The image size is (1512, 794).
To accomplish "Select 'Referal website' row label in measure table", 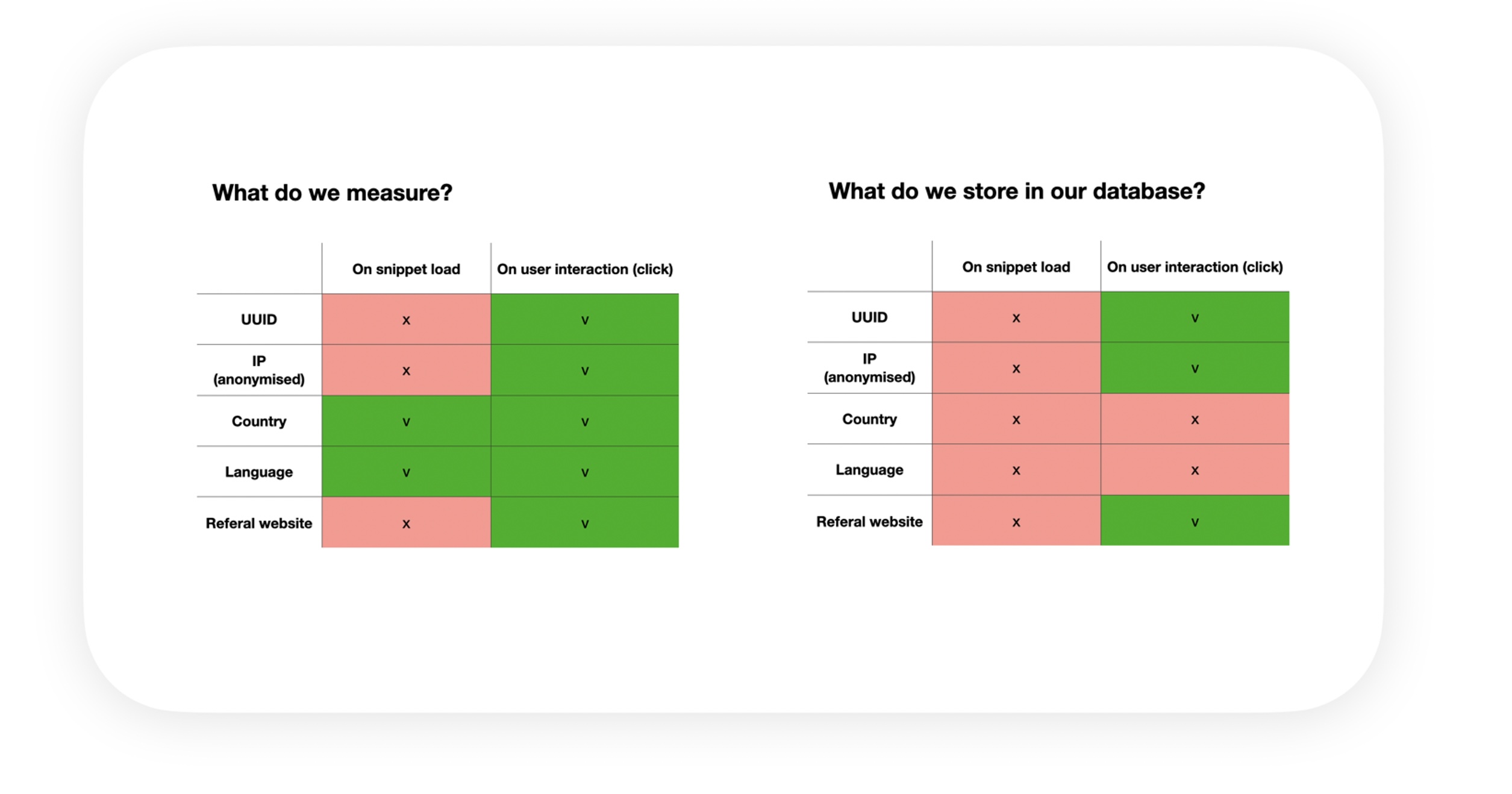I will (259, 523).
